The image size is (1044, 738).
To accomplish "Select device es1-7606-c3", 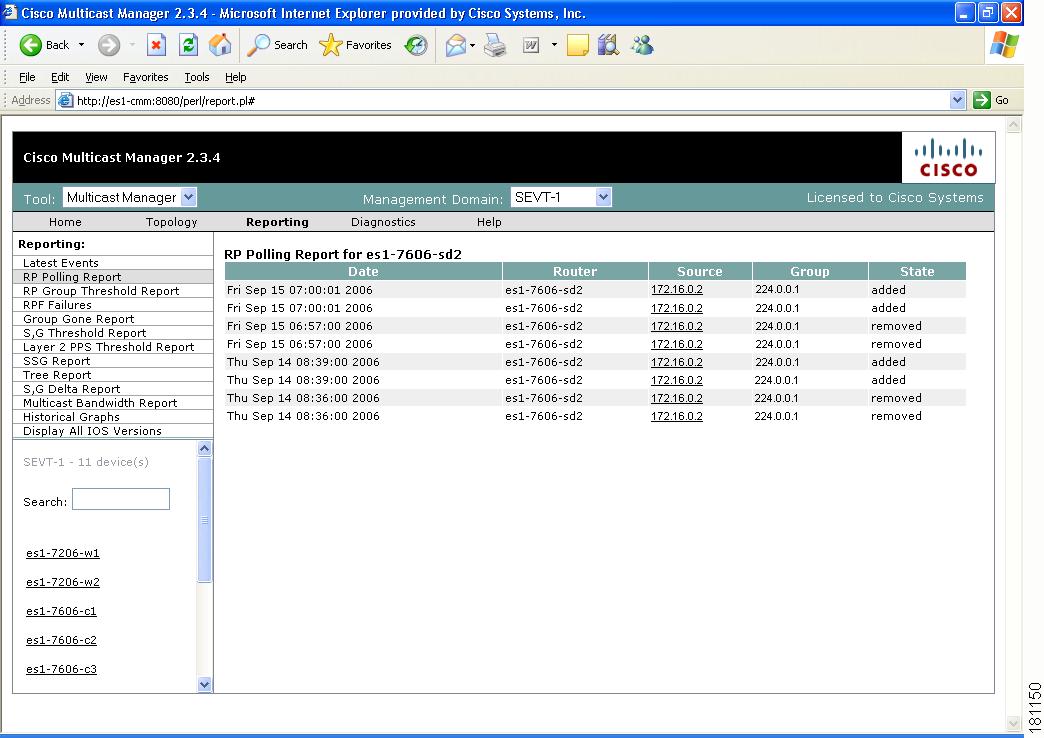I will pyautogui.click(x=61, y=669).
